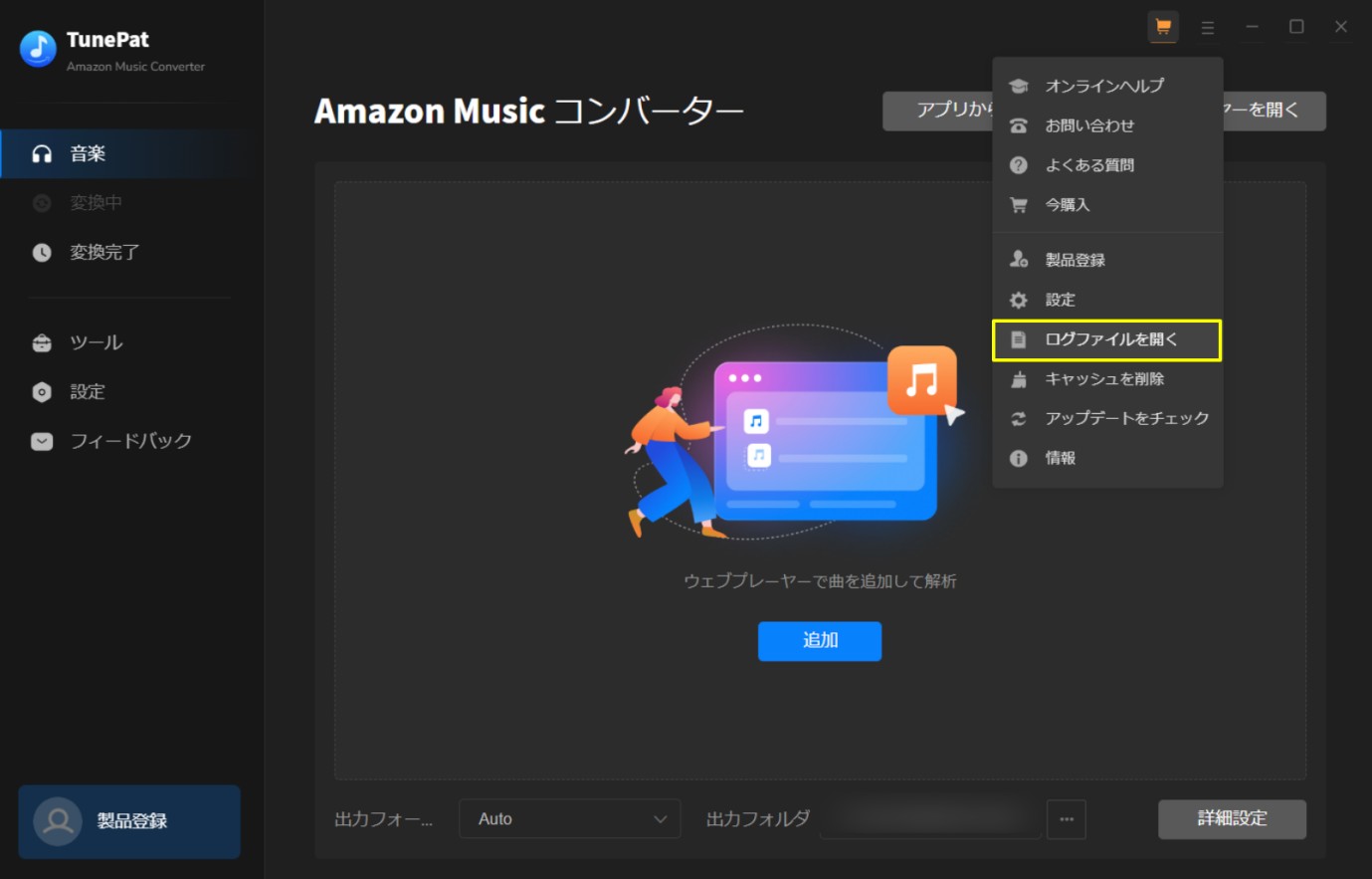Click the broom icon beside キャッシュを削除
1372x879 pixels.
click(1019, 379)
